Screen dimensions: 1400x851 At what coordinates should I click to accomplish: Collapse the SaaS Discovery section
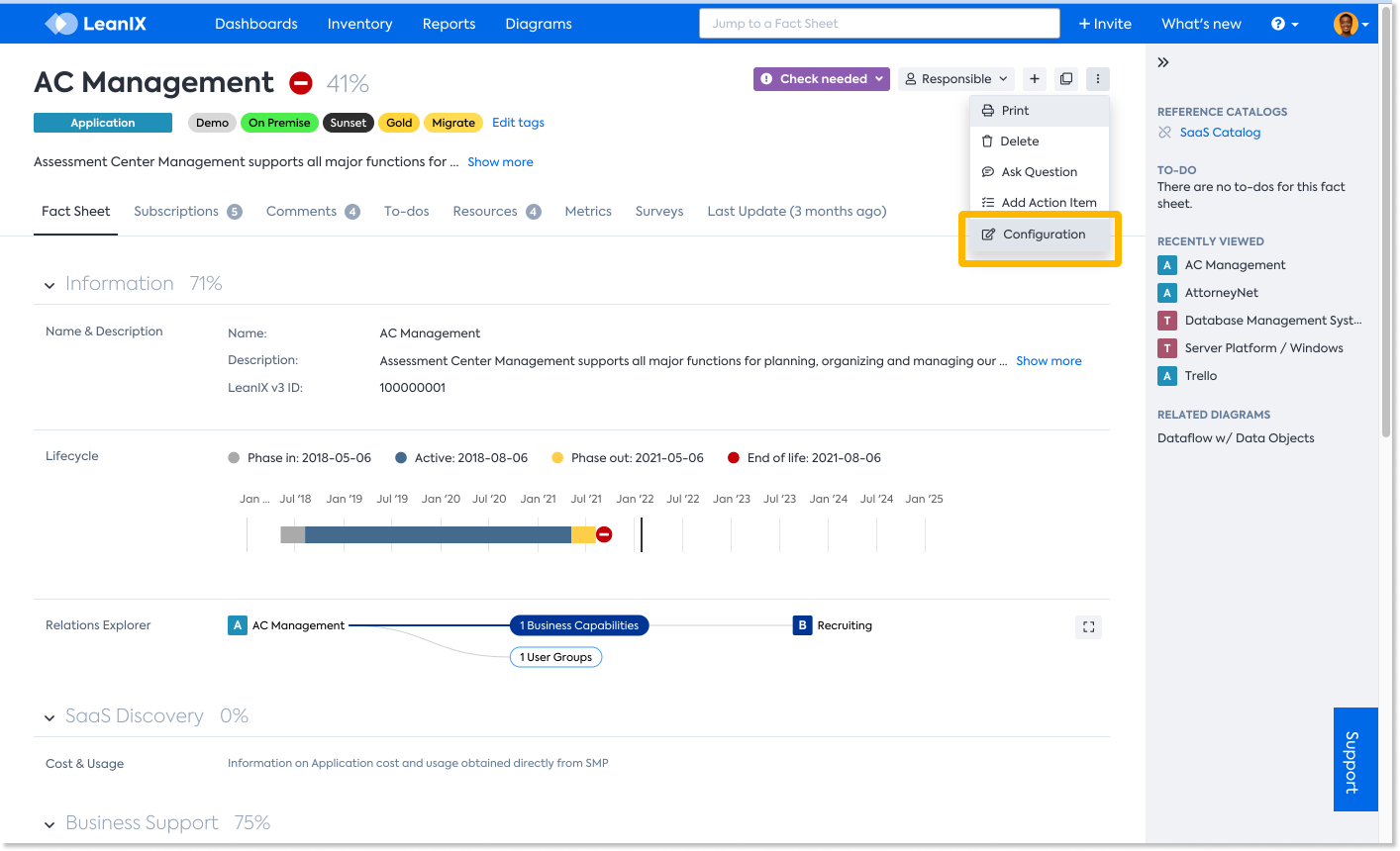pyautogui.click(x=50, y=717)
